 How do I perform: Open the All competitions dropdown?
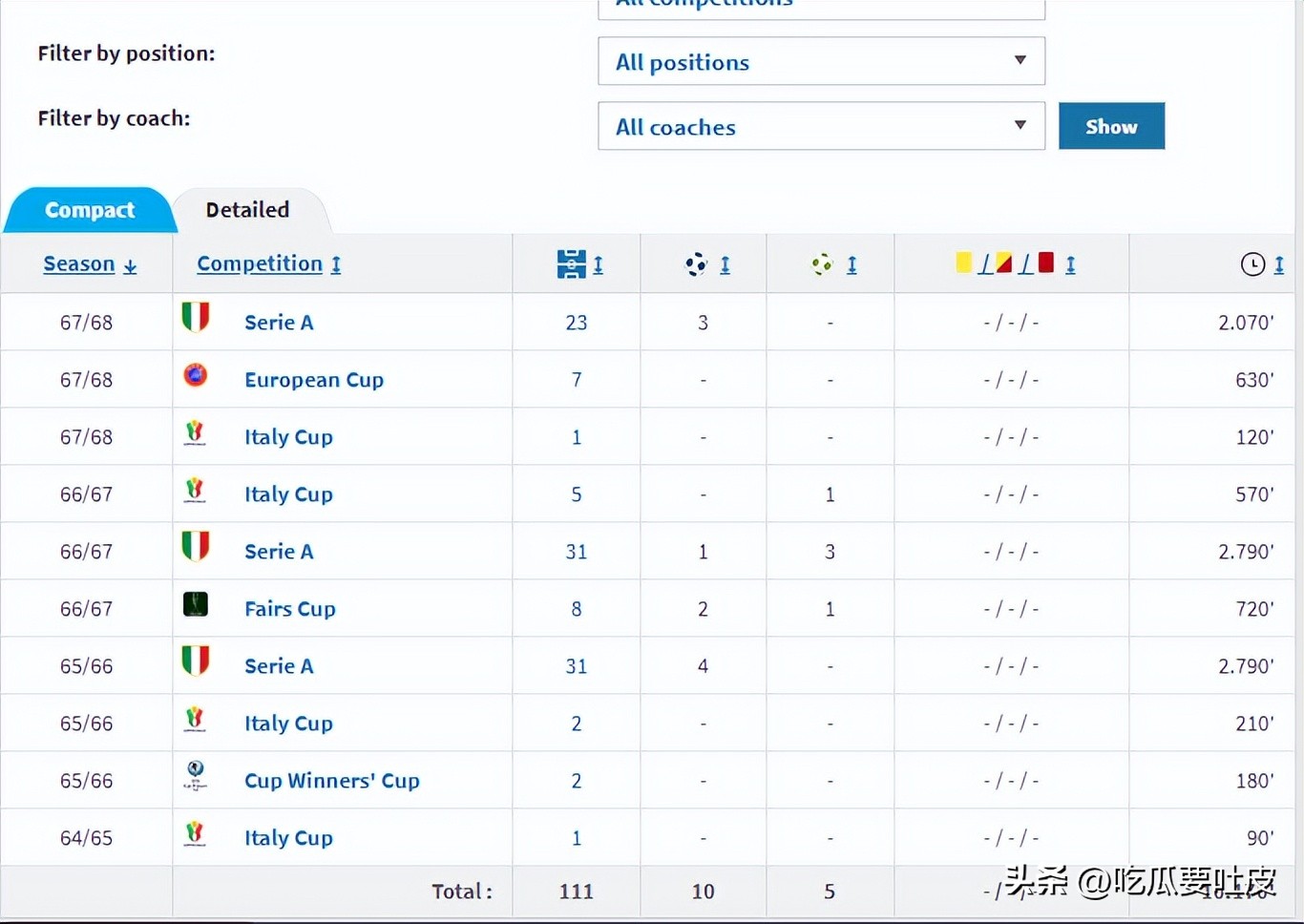(x=821, y=8)
